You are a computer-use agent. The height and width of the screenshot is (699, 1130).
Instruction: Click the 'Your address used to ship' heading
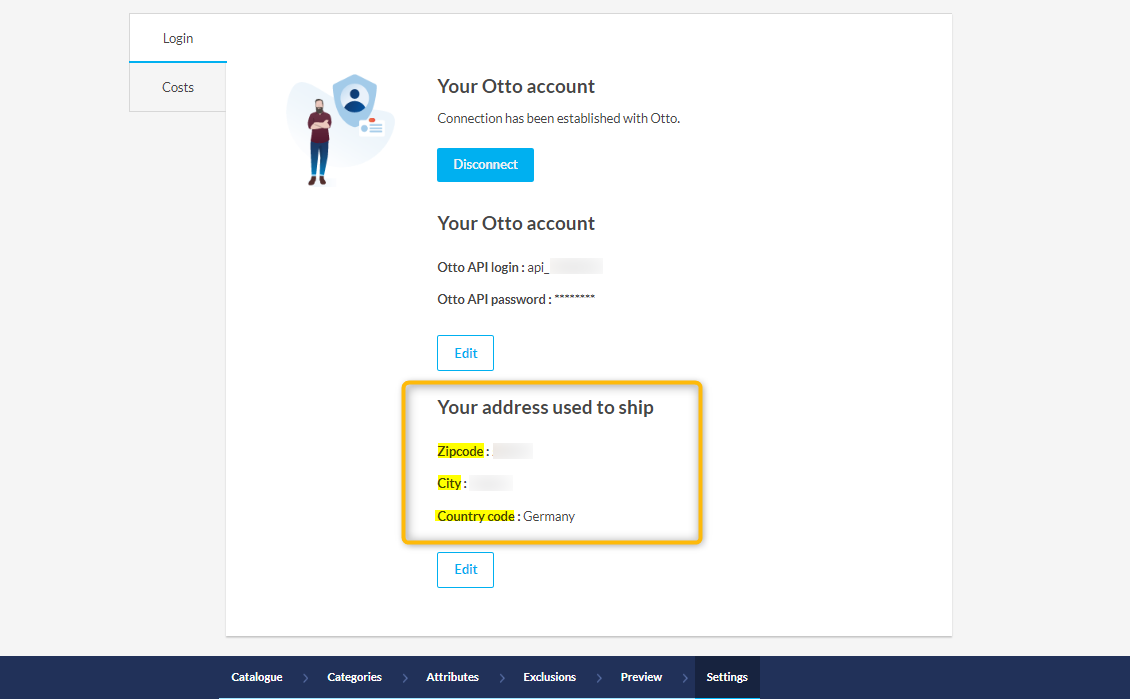pyautogui.click(x=545, y=407)
